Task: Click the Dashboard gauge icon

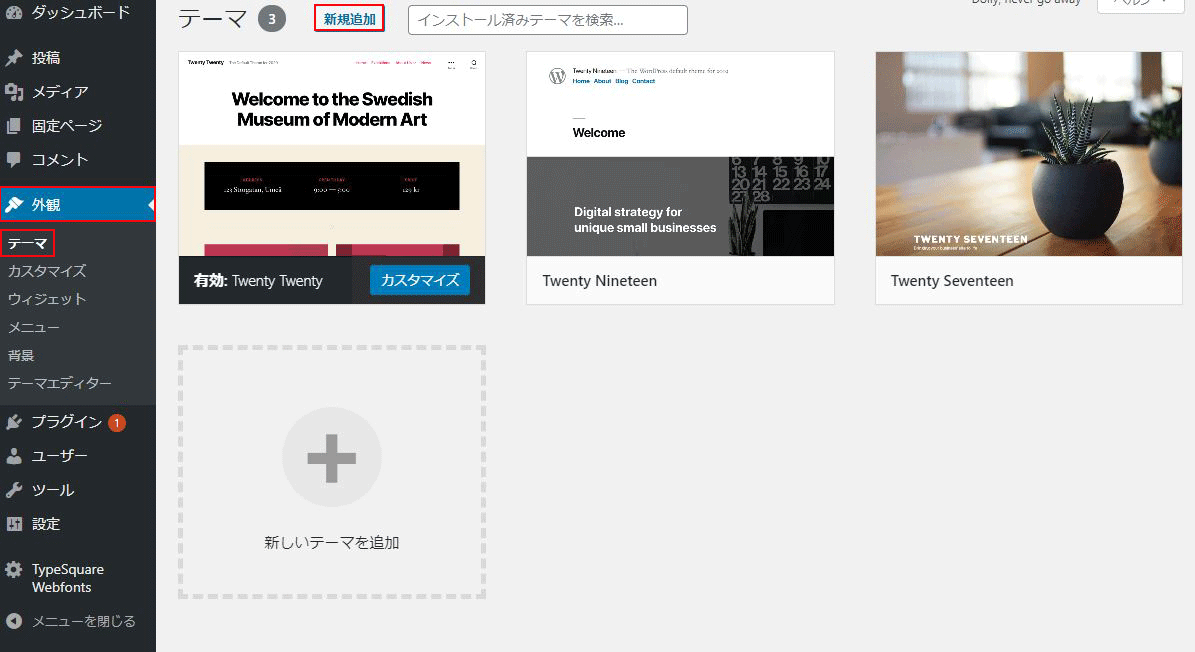Action: [x=14, y=13]
